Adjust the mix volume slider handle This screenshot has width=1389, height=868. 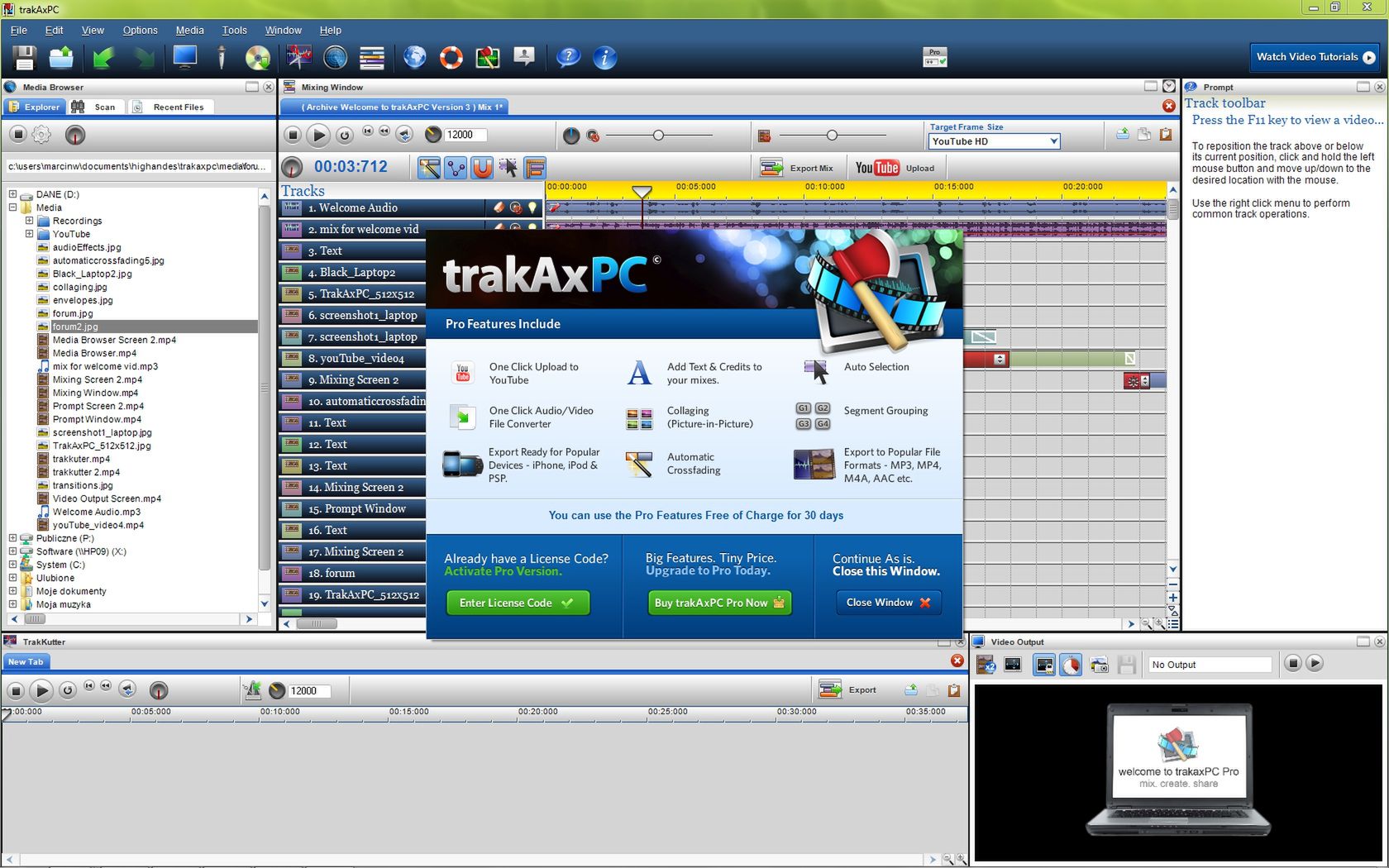(658, 135)
